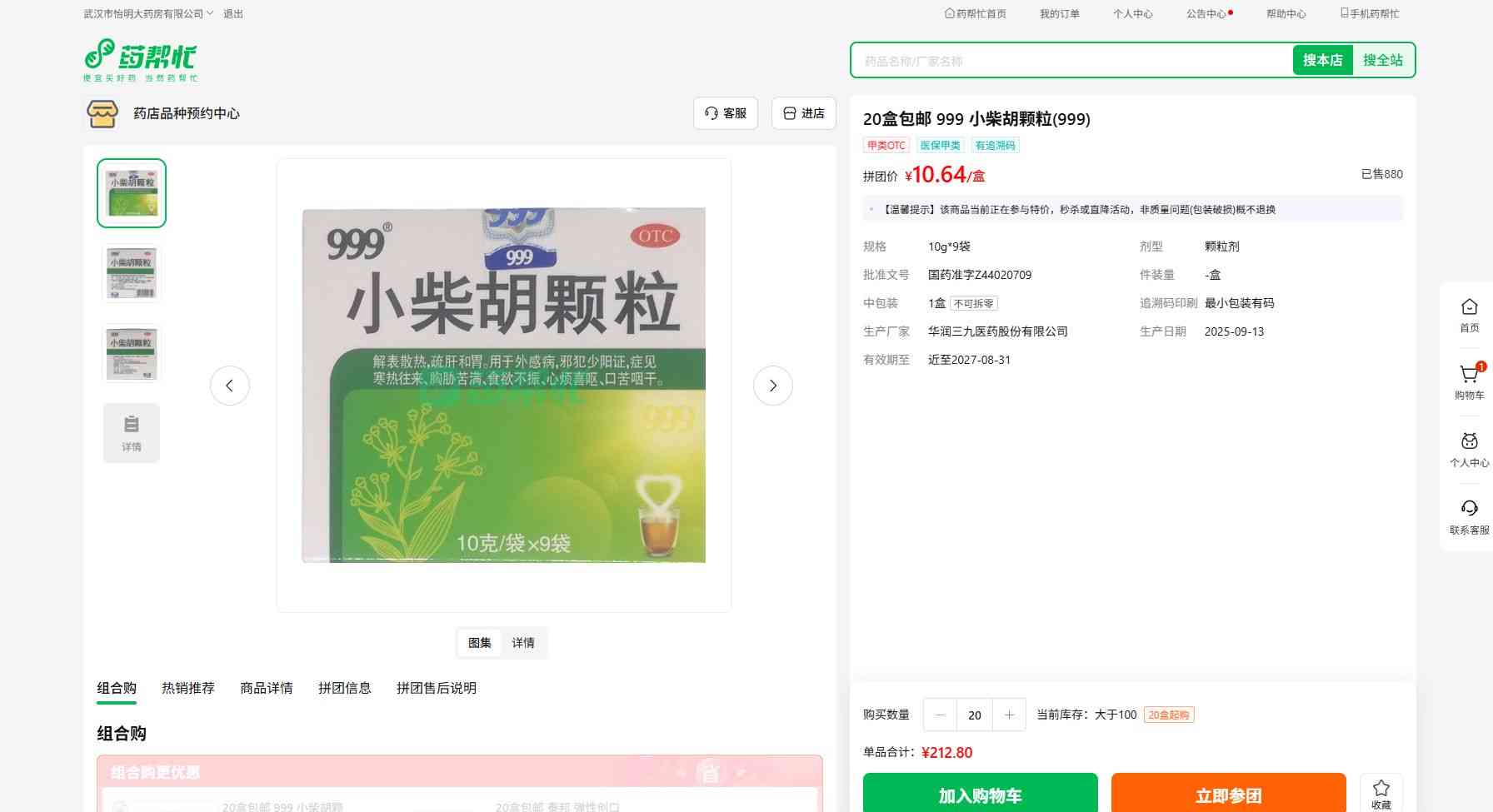Click the 药帮忙 logo
The width and height of the screenshot is (1493, 812).
(x=140, y=60)
